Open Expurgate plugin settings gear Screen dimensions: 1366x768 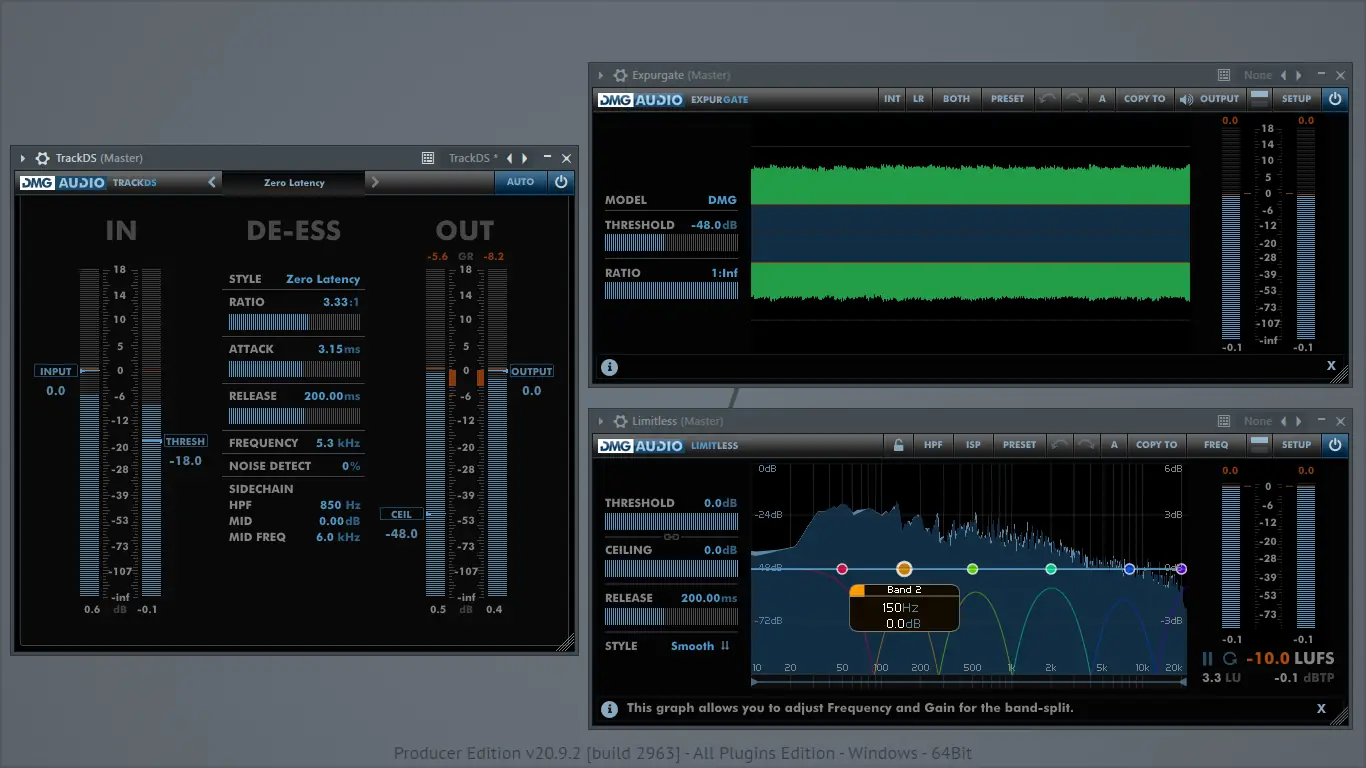coord(620,75)
